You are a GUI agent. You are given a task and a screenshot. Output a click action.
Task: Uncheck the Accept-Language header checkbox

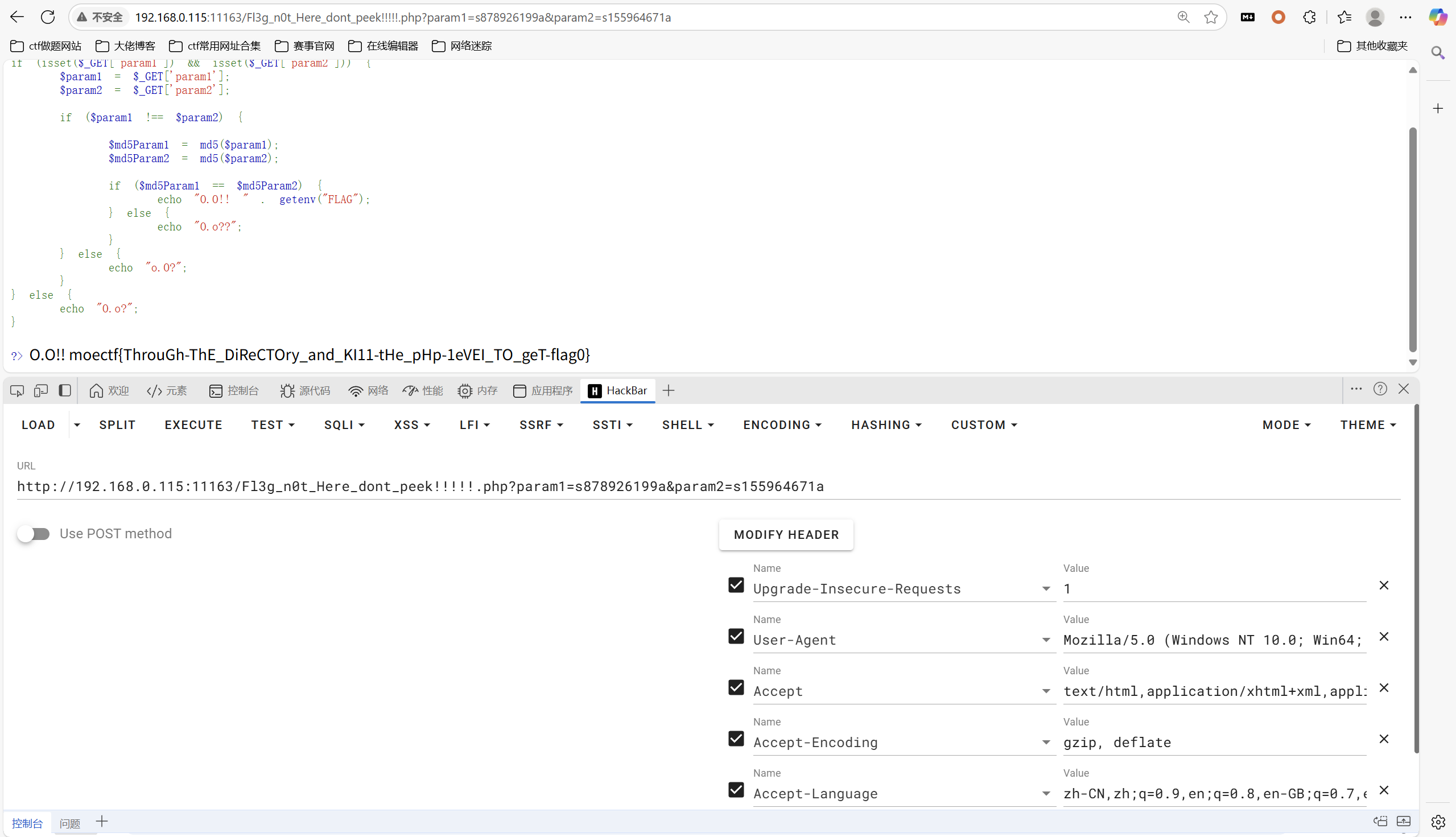point(736,790)
